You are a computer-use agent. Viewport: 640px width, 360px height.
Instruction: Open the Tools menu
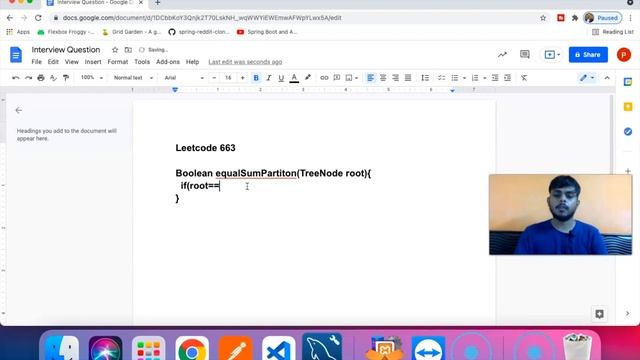pos(142,62)
